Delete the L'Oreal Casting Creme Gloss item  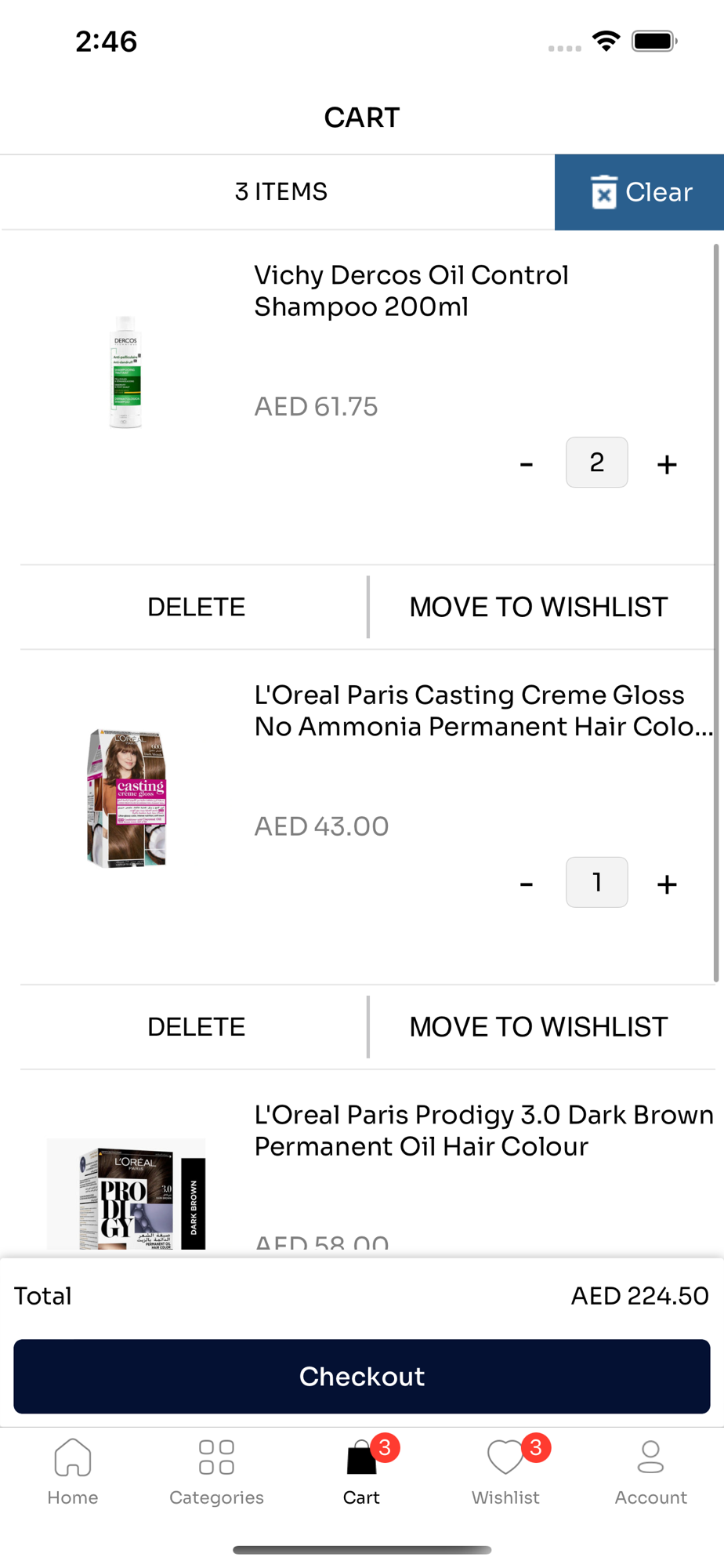pyautogui.click(x=196, y=1027)
